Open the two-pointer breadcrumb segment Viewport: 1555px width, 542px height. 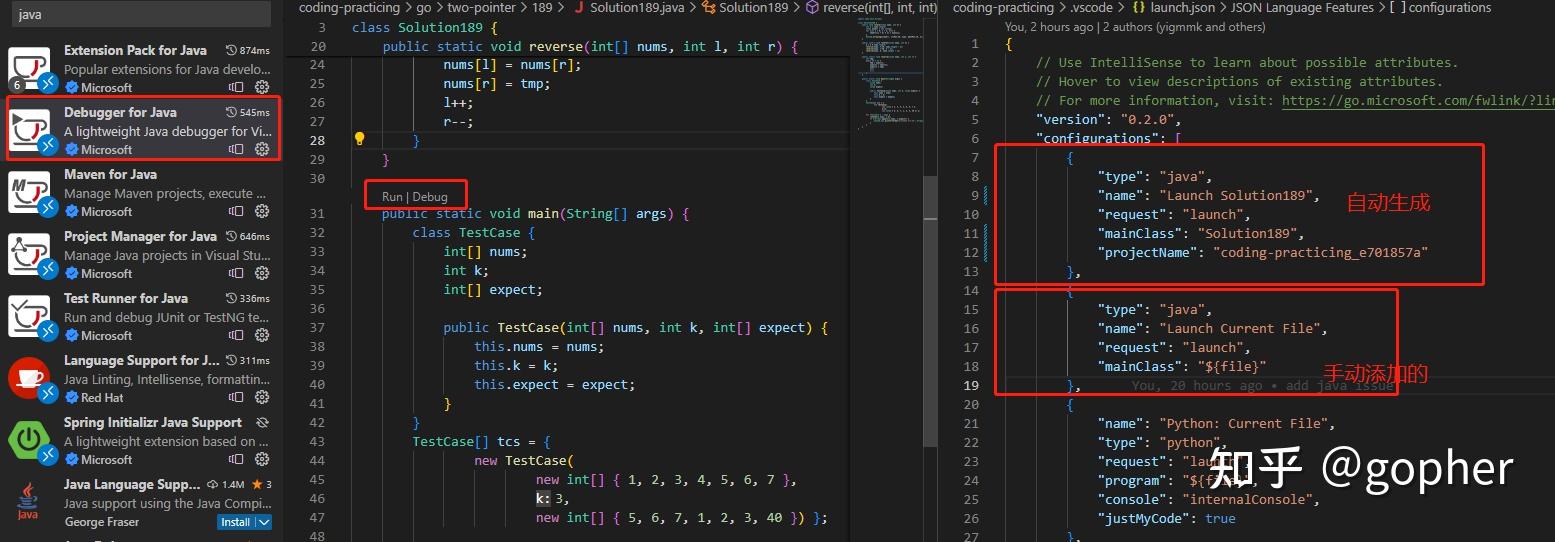(x=480, y=7)
